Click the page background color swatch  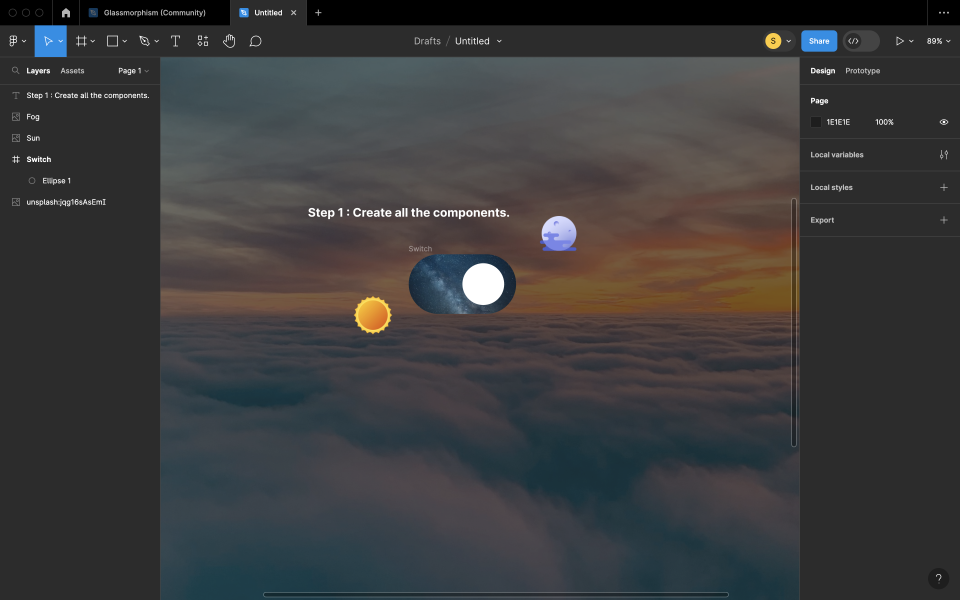click(816, 122)
